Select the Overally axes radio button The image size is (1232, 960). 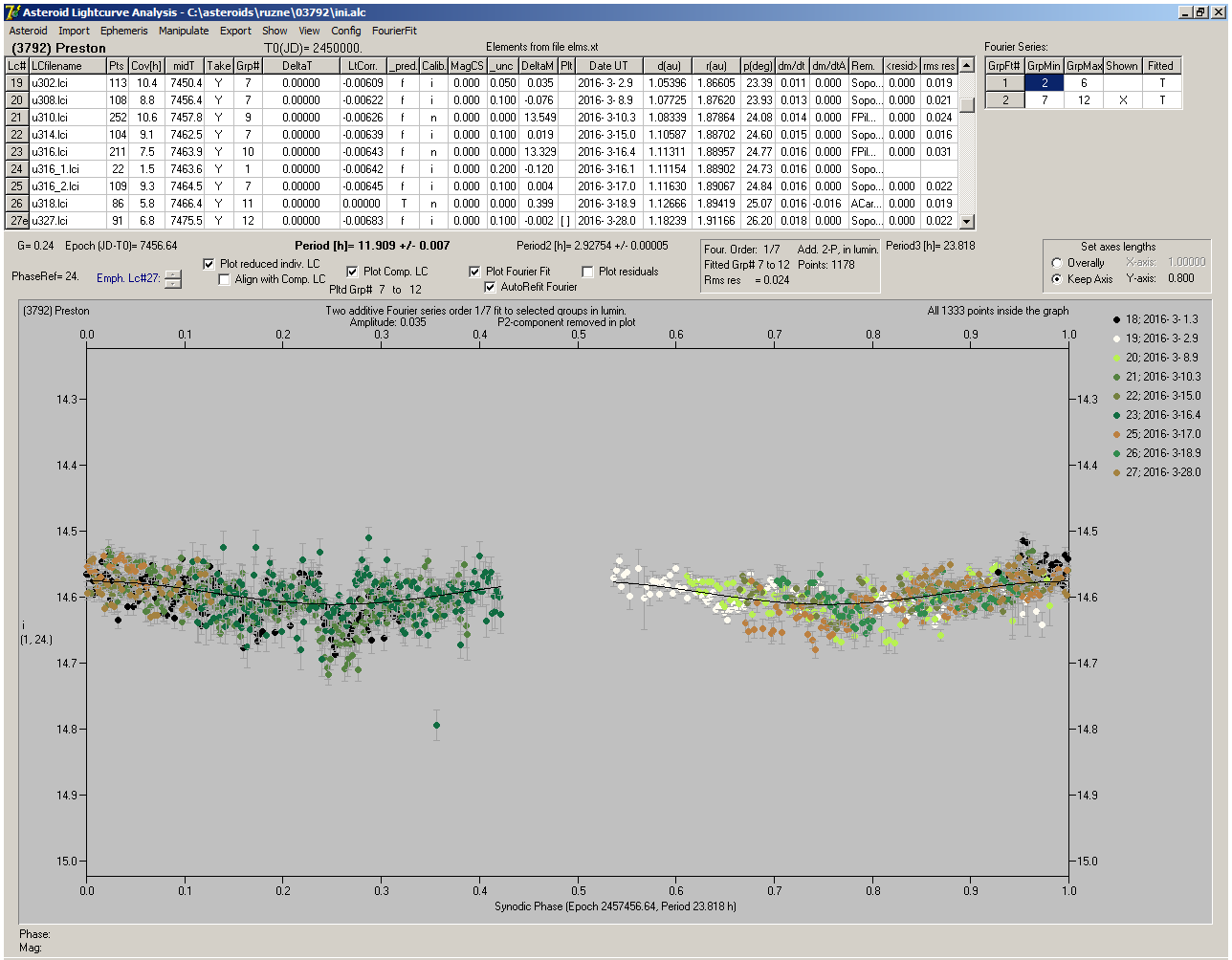pyautogui.click(x=1057, y=263)
